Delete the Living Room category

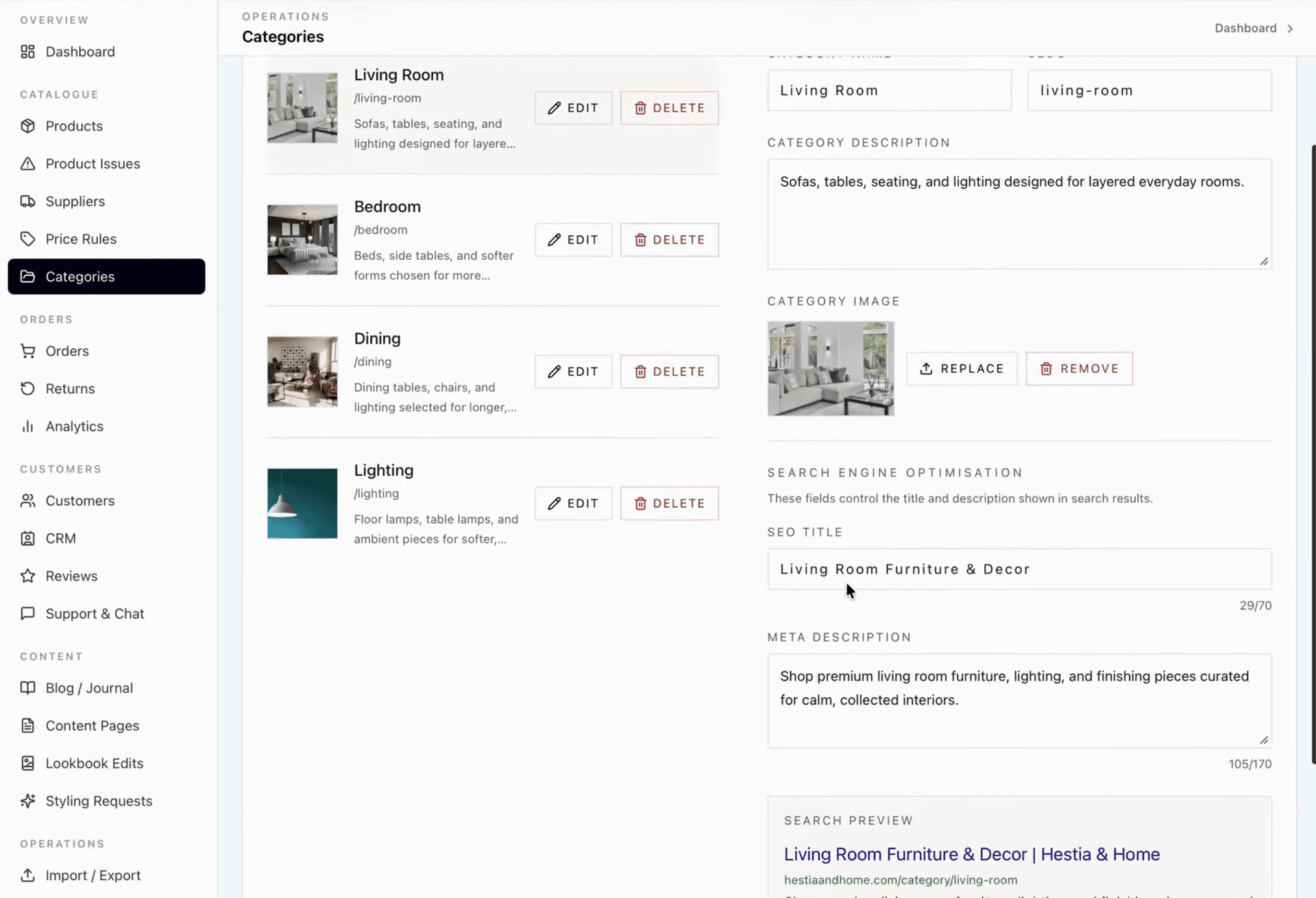coord(669,108)
